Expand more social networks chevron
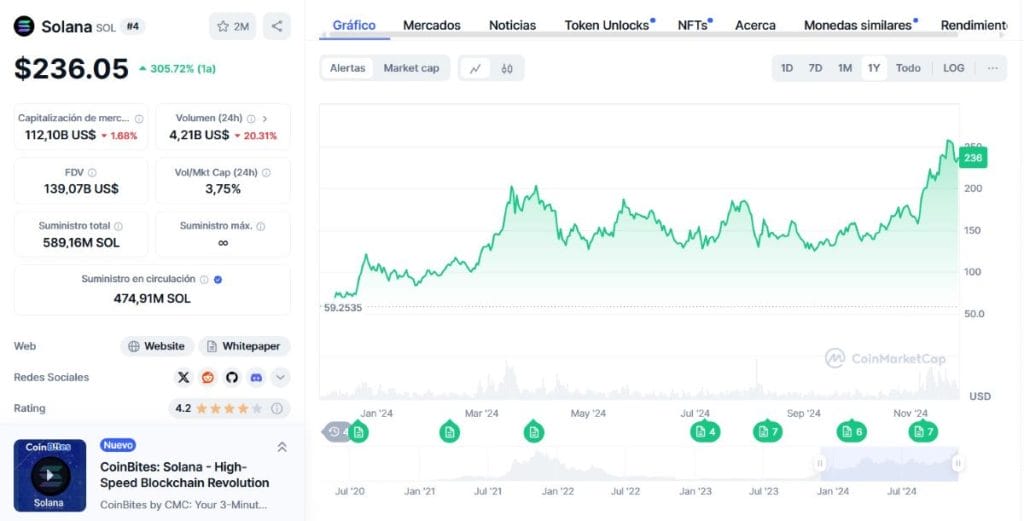The width and height of the screenshot is (1024, 521). [280, 377]
